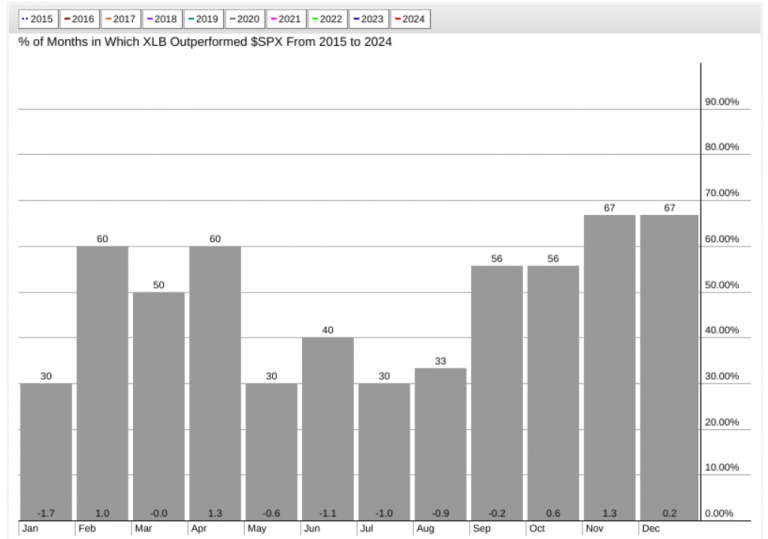Toggle the 2017 legend button
Viewport: 768px width, 539px height.
[120, 19]
